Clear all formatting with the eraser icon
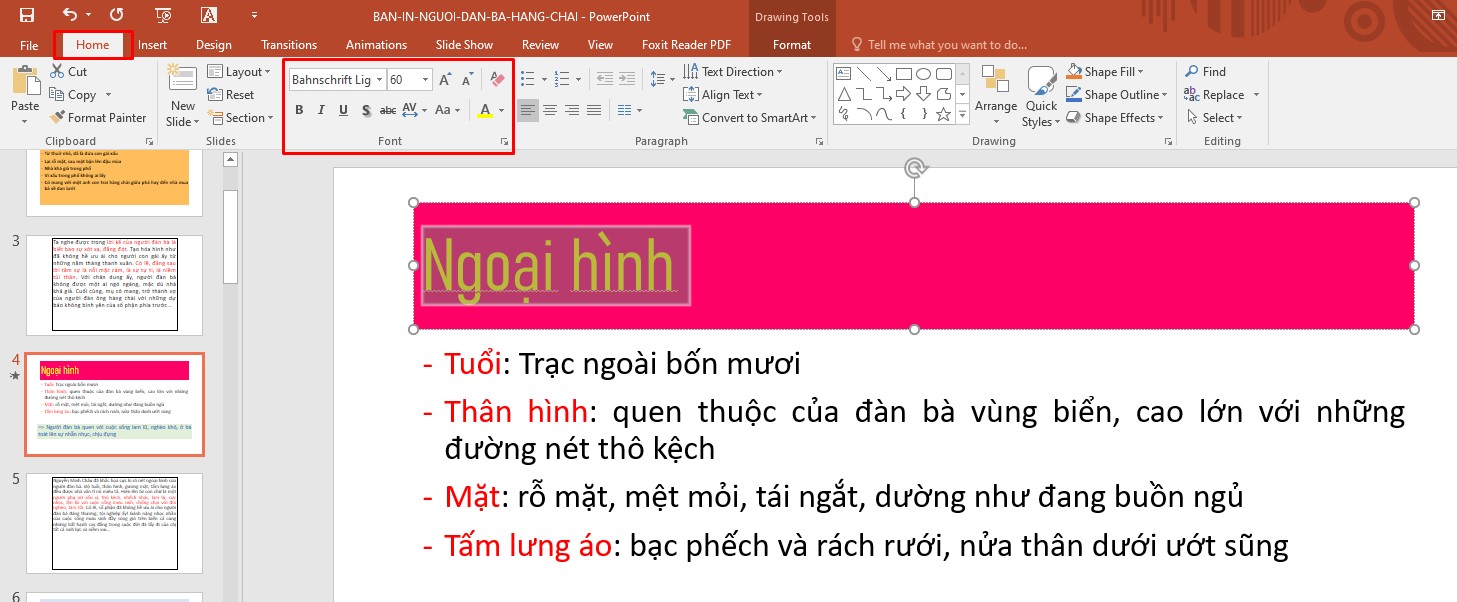Viewport: 1457px width, 602px height. click(x=497, y=78)
